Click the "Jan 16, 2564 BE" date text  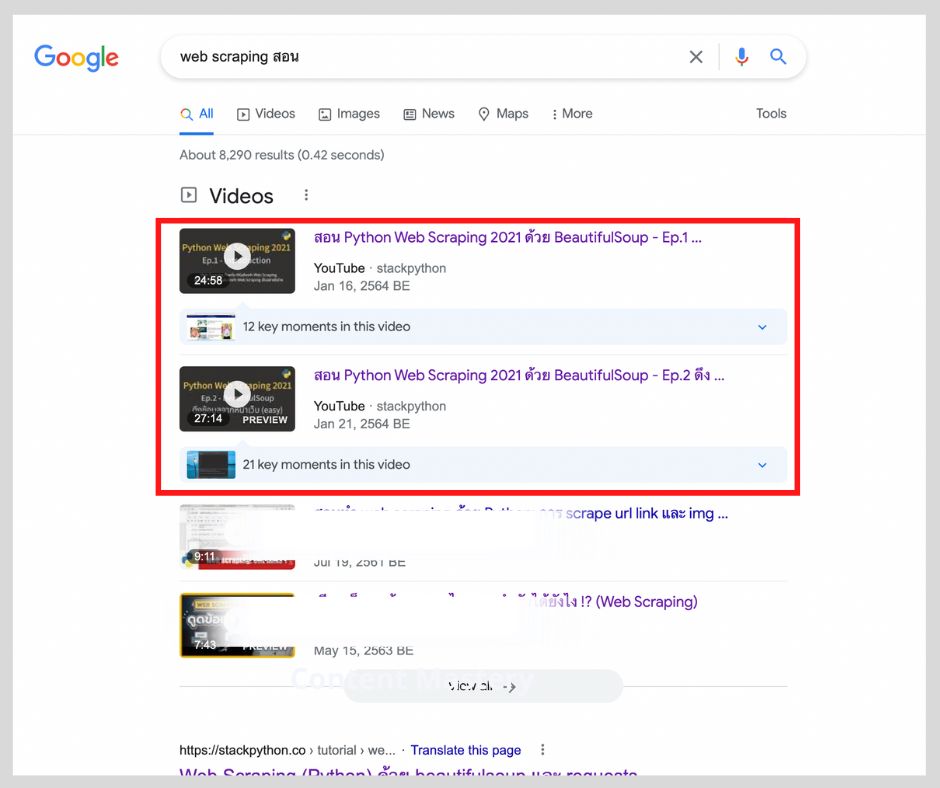[362, 286]
